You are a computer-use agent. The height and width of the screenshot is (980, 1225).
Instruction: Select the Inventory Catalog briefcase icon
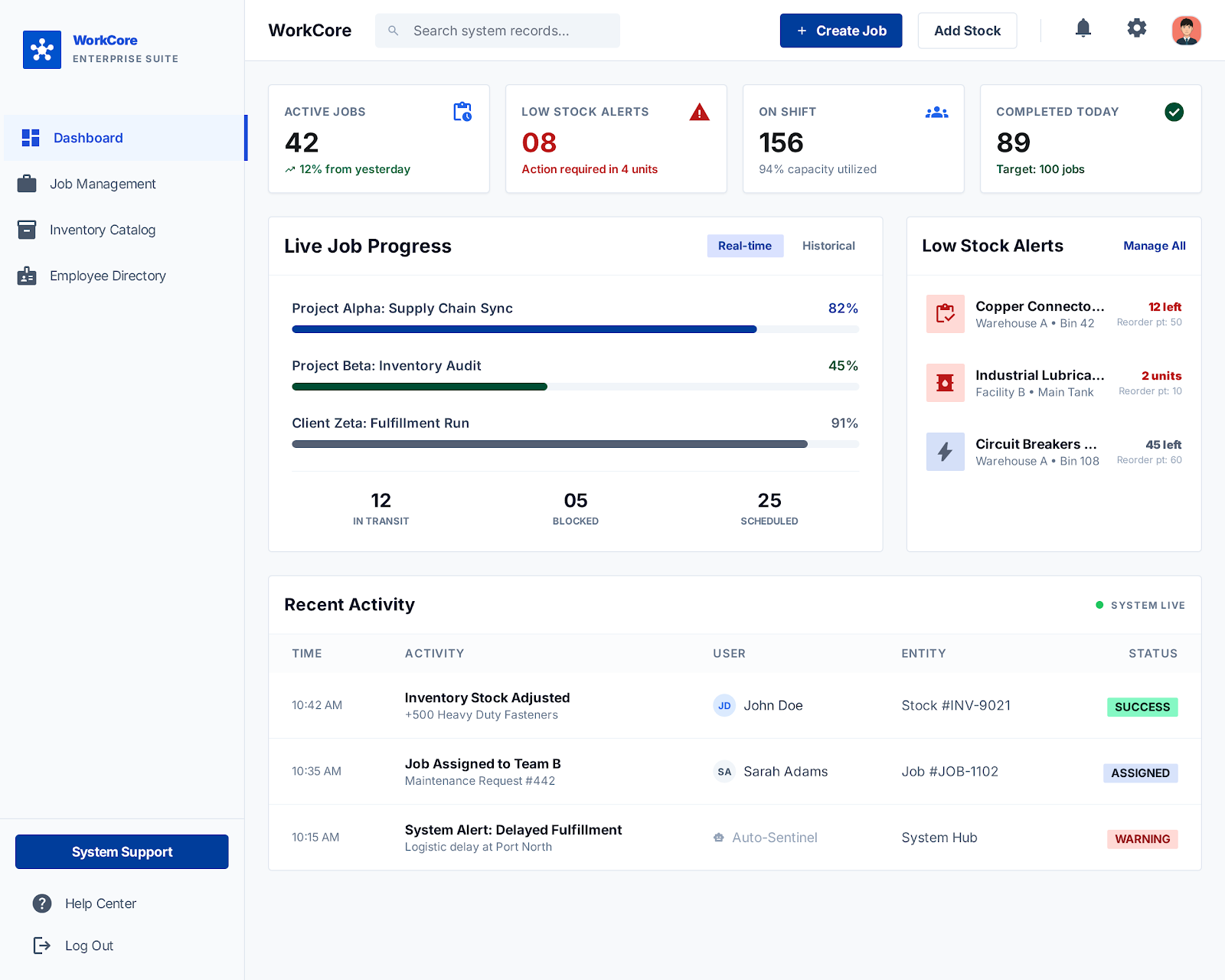27,230
